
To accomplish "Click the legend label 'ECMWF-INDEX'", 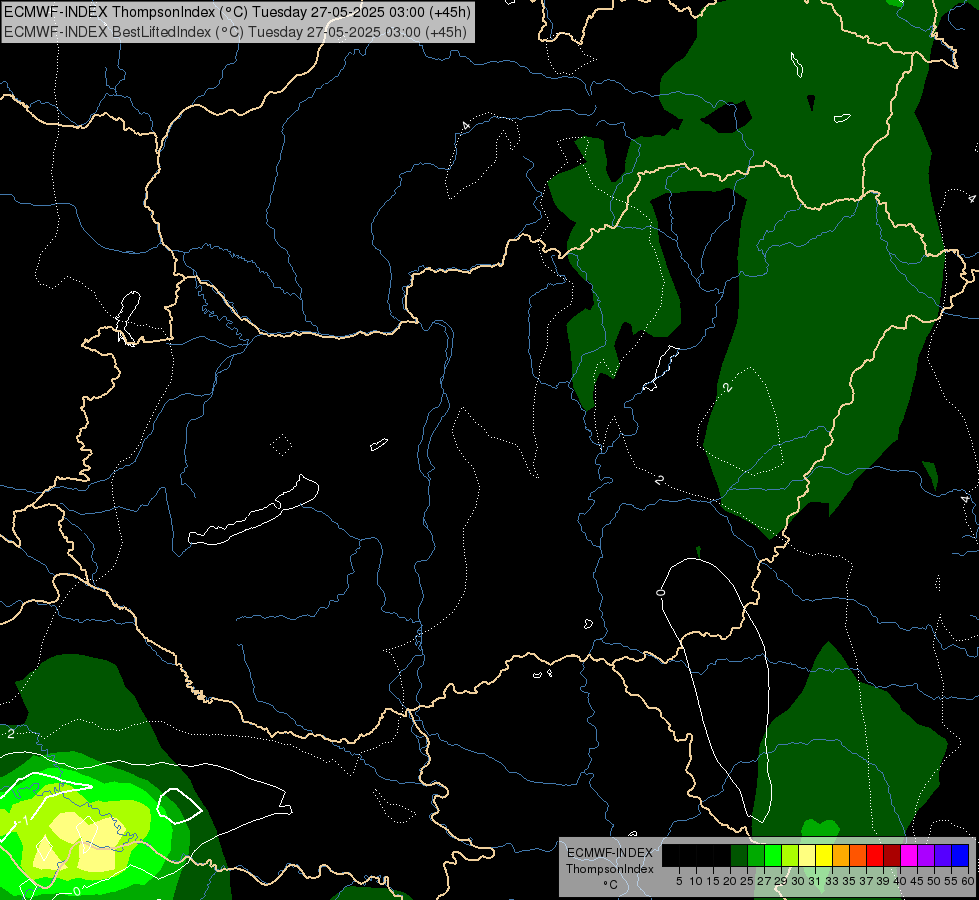I will point(609,853).
